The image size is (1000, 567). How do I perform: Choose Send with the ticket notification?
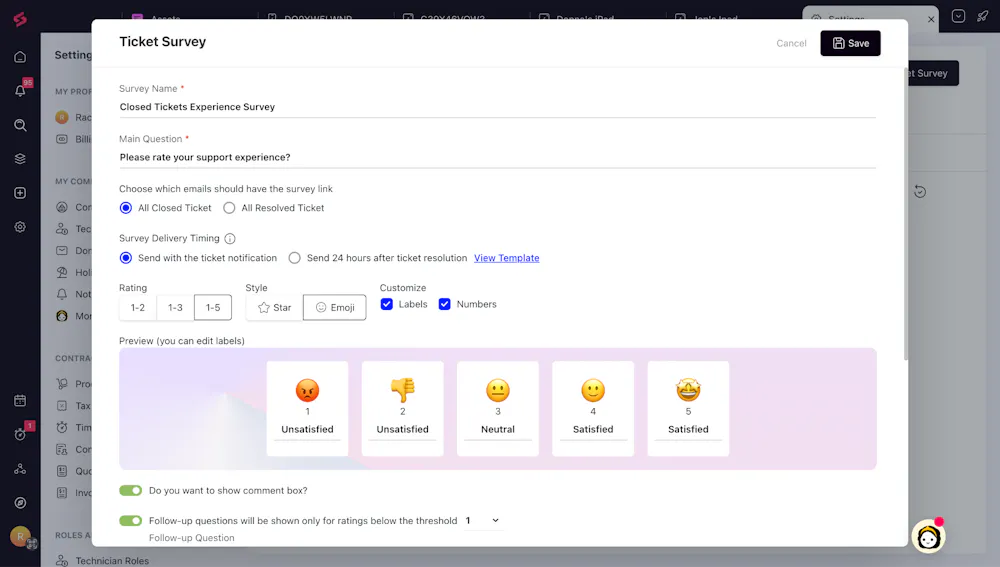click(126, 258)
